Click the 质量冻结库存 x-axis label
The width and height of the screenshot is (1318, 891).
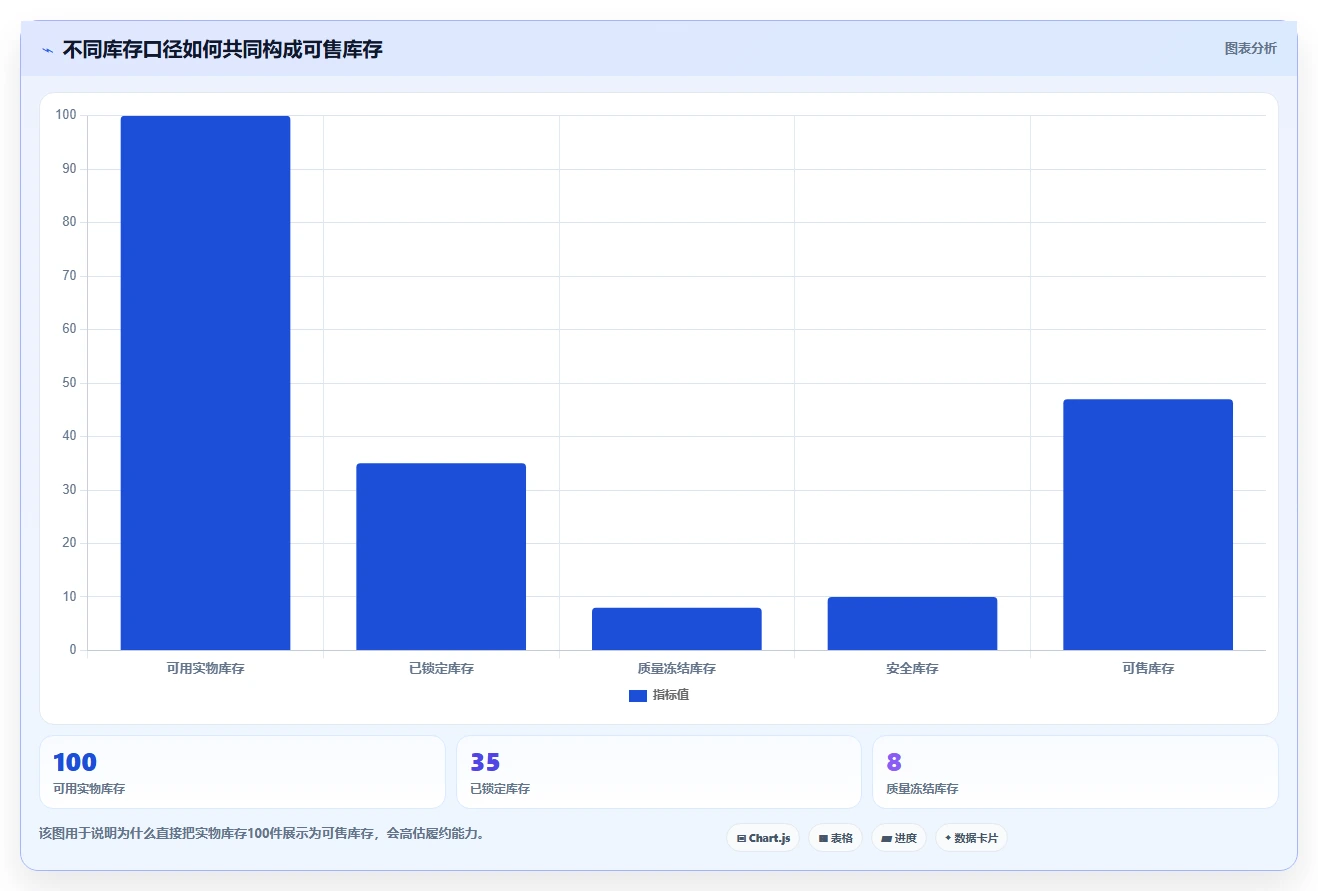point(677,668)
